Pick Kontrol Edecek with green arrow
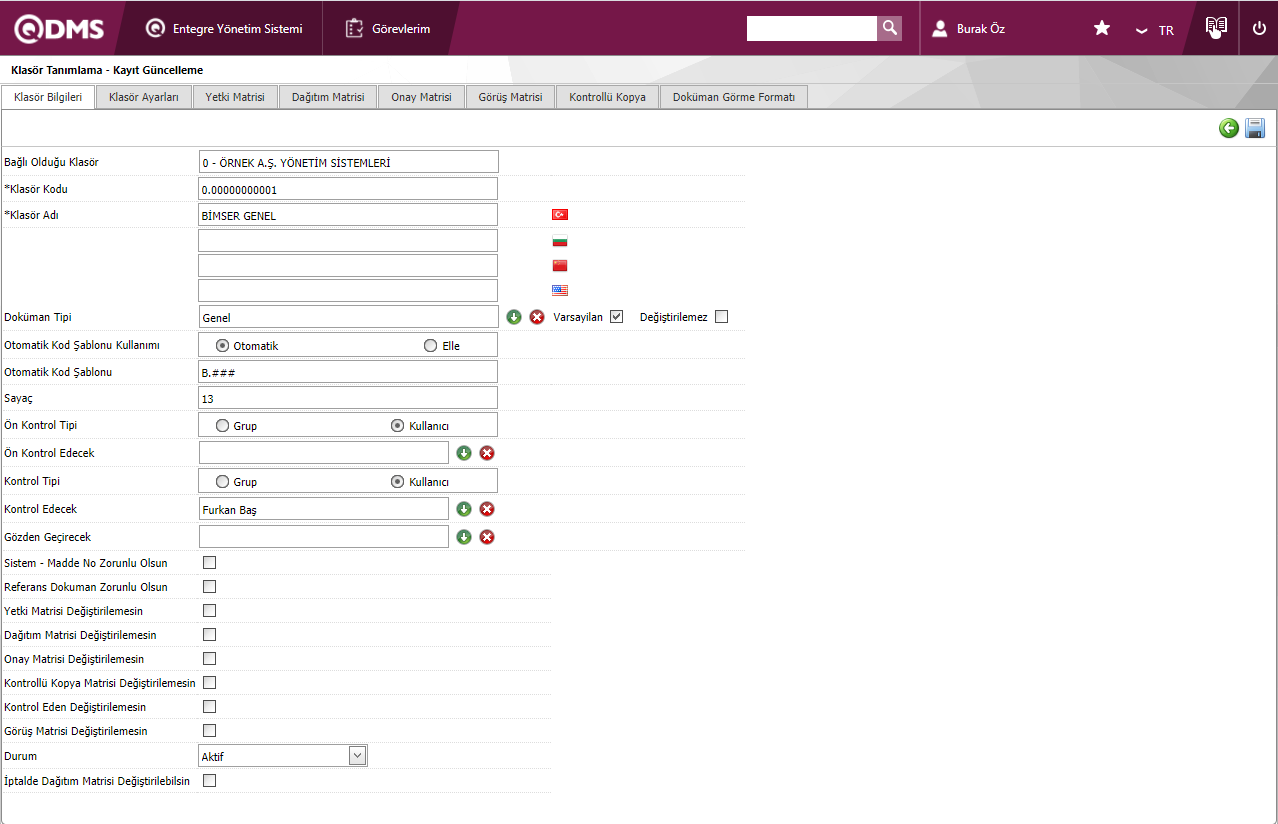Screen dimensions: 1278x824 (464, 509)
